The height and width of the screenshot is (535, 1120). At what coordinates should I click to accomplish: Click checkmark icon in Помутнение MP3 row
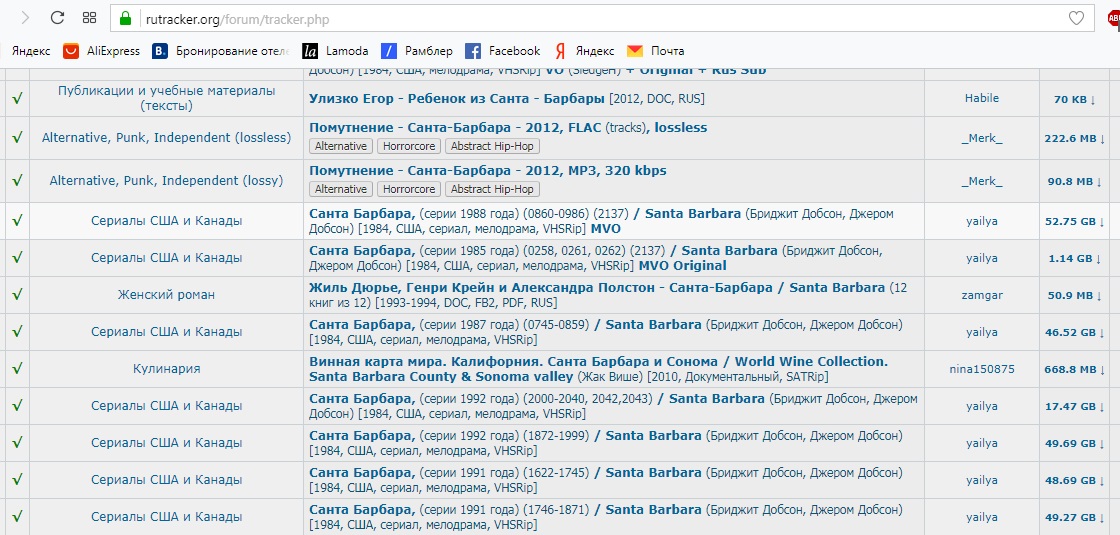16,181
